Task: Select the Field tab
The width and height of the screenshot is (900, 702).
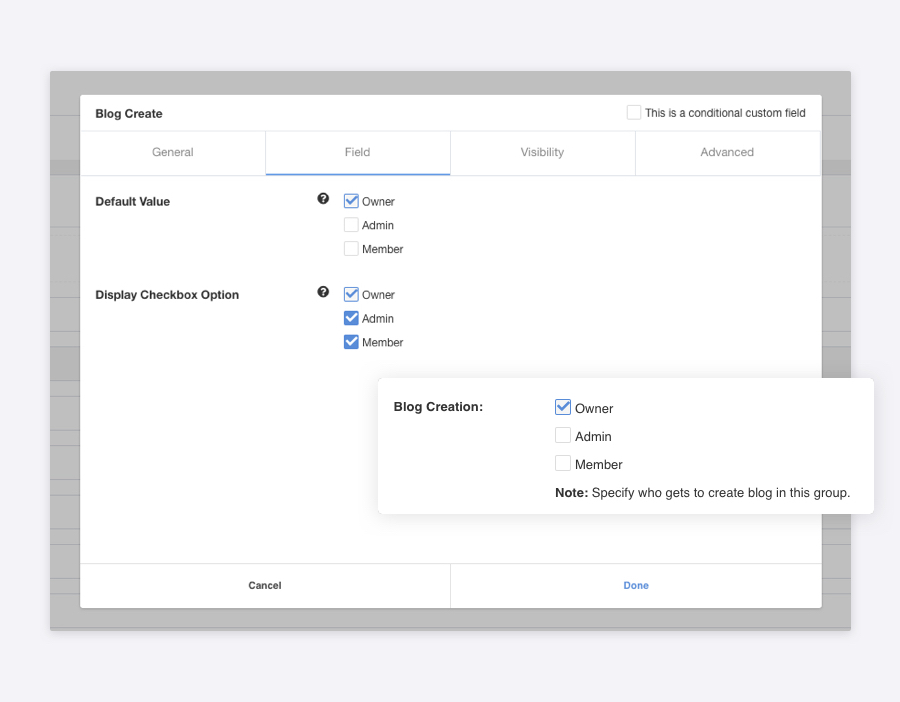Action: point(357,152)
